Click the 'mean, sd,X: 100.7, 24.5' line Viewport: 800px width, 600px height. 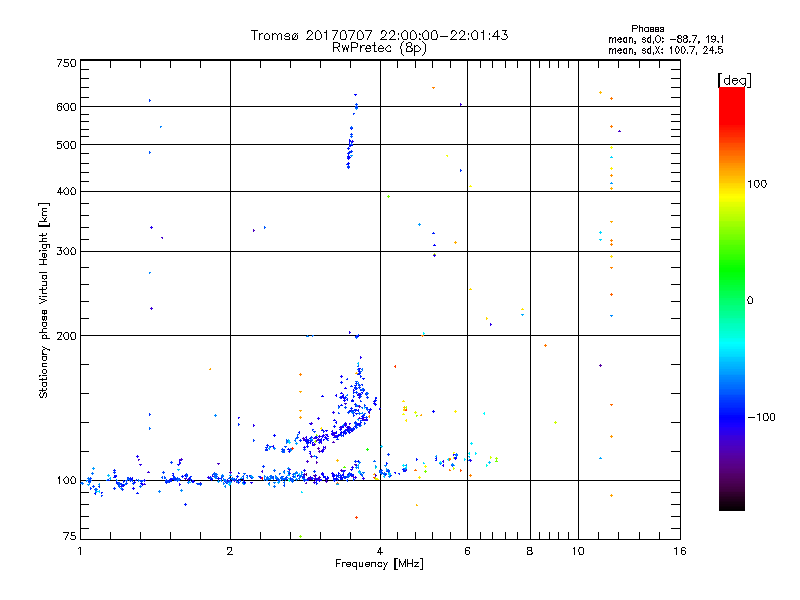pos(666,50)
